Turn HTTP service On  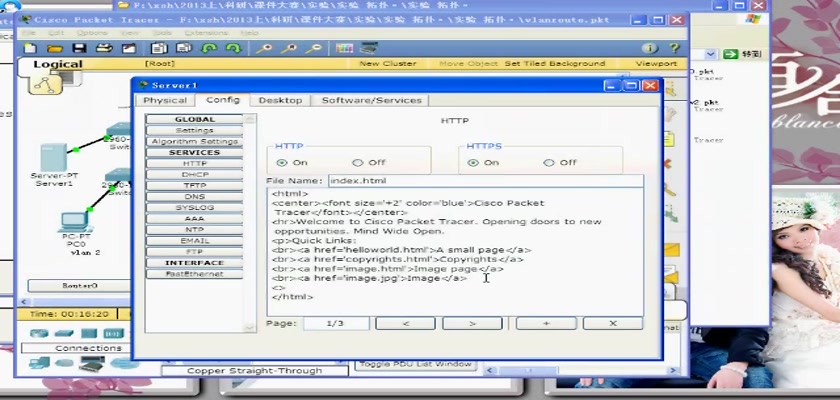(281, 163)
